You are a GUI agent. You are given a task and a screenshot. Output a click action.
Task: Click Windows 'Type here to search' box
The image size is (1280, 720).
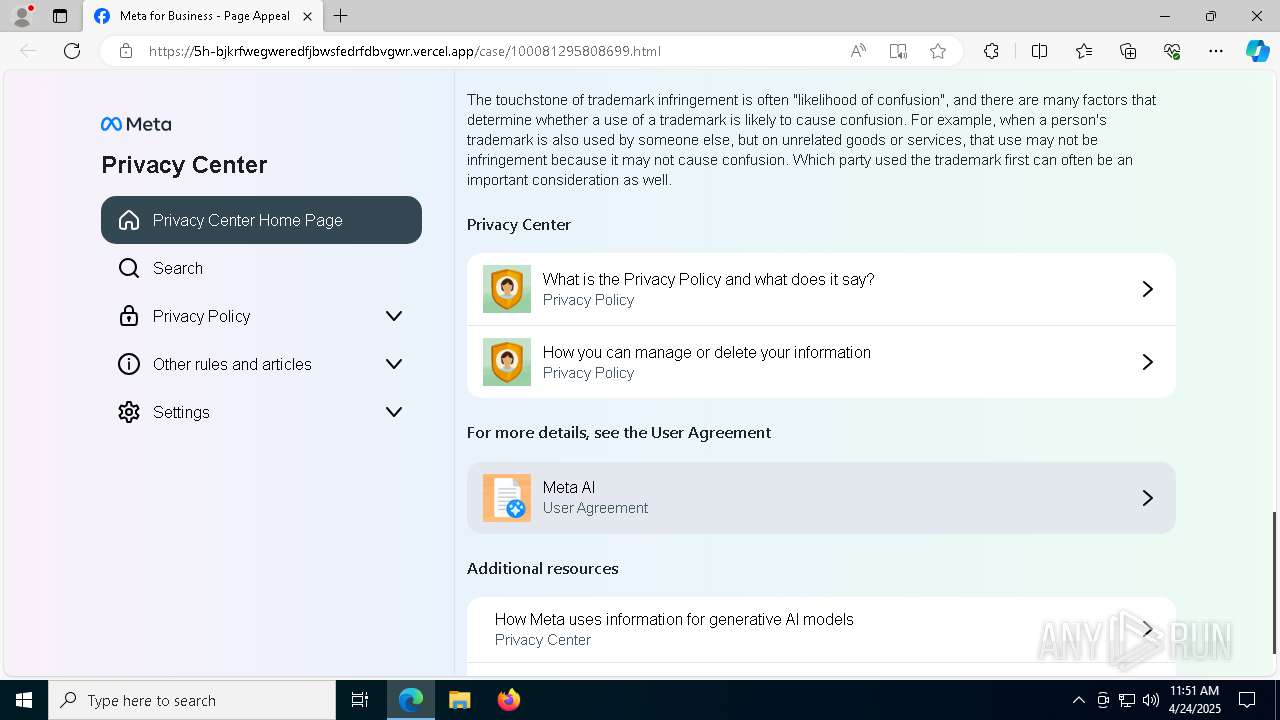click(192, 700)
